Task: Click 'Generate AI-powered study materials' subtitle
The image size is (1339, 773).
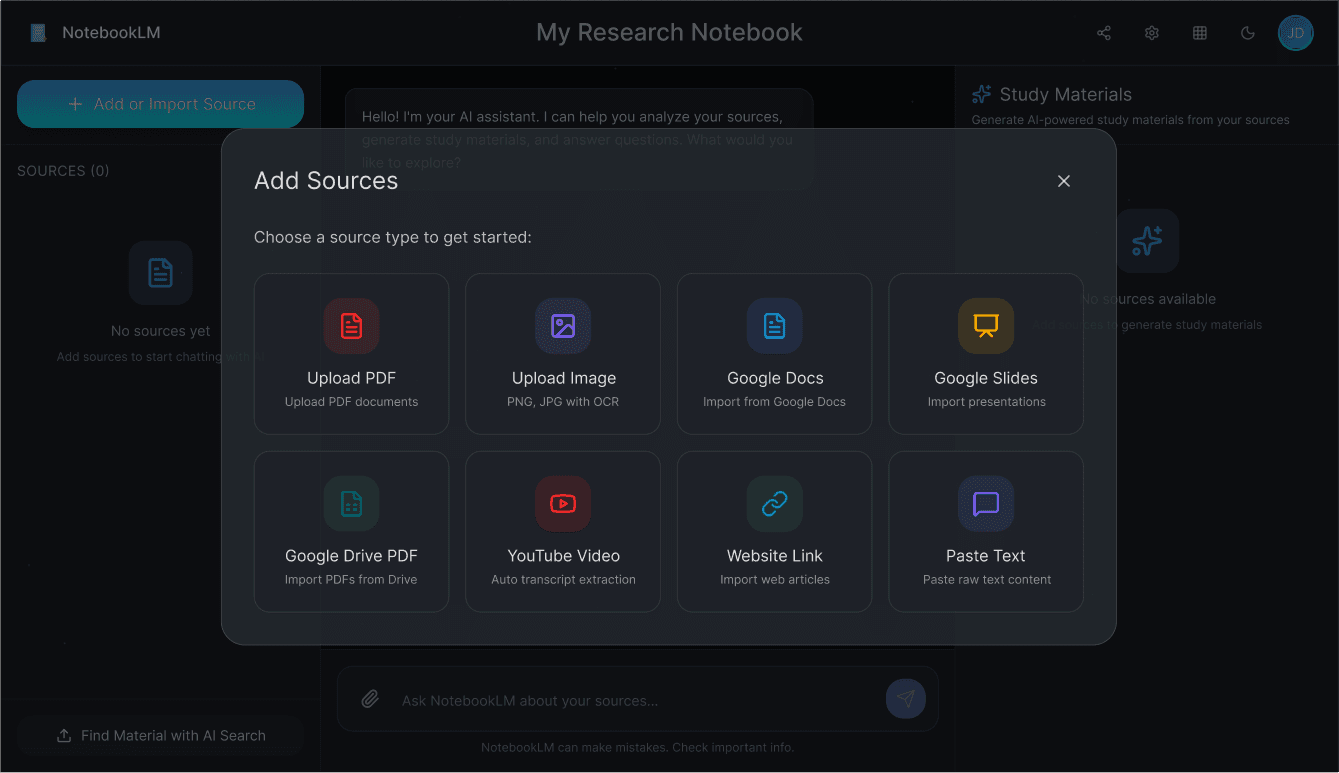Action: click(x=1131, y=120)
